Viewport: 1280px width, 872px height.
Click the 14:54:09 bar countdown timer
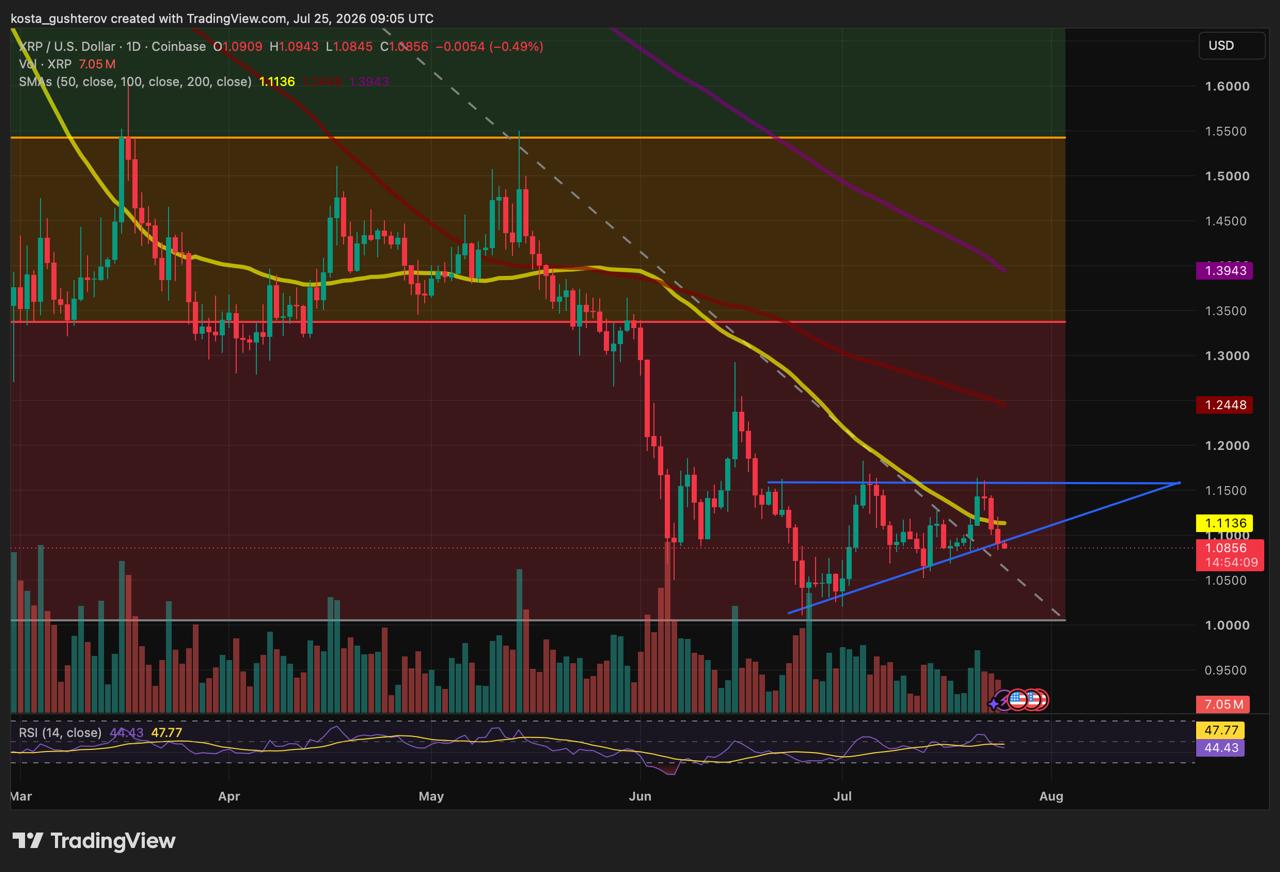[x=1229, y=563]
